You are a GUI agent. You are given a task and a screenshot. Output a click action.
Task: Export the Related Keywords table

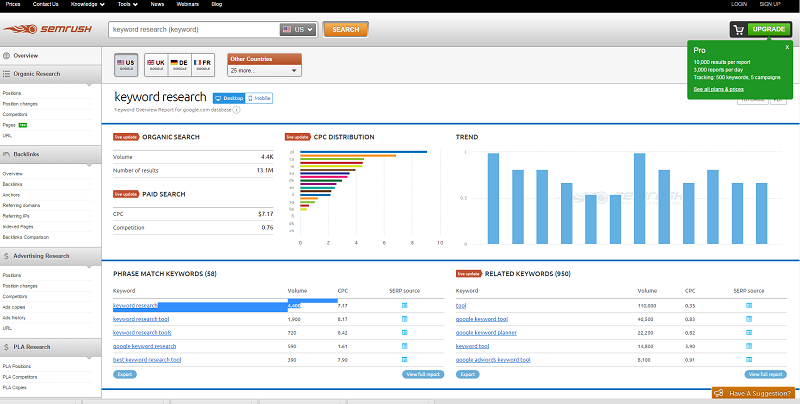[x=468, y=374]
